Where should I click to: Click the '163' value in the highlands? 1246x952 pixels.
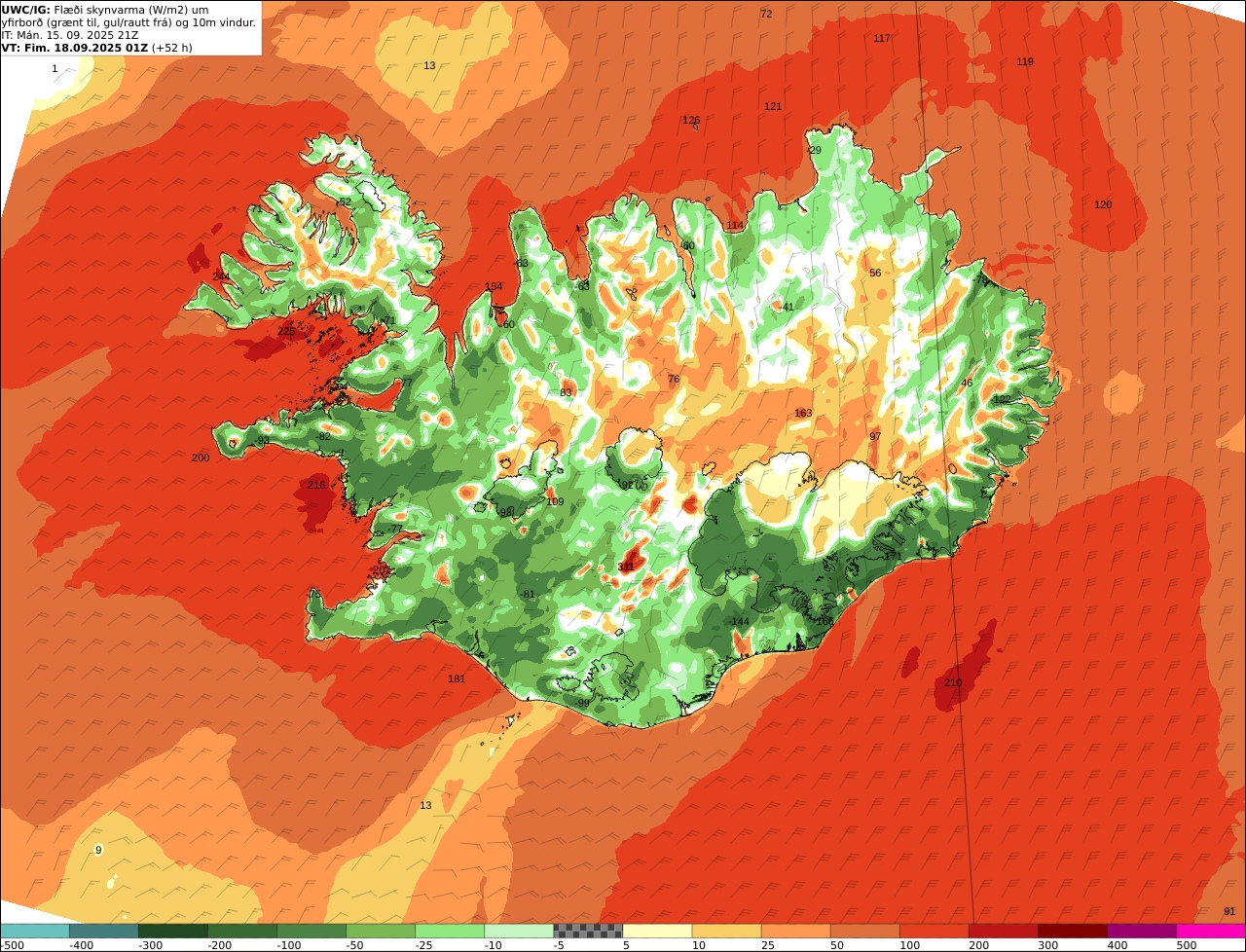coord(803,414)
